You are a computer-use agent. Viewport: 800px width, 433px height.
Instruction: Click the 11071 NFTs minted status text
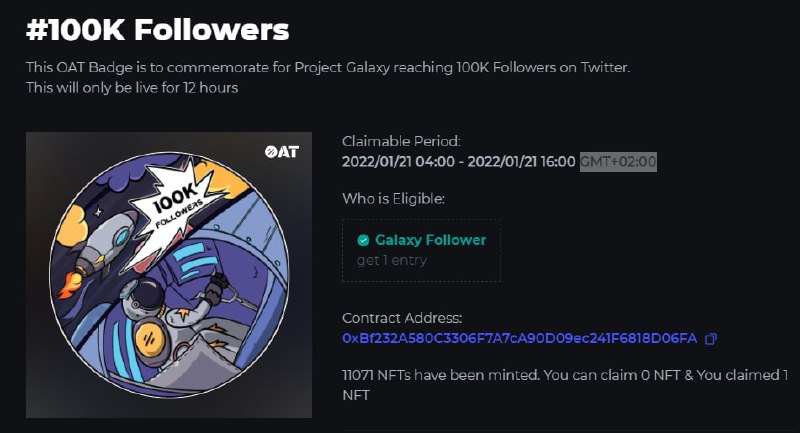565,385
